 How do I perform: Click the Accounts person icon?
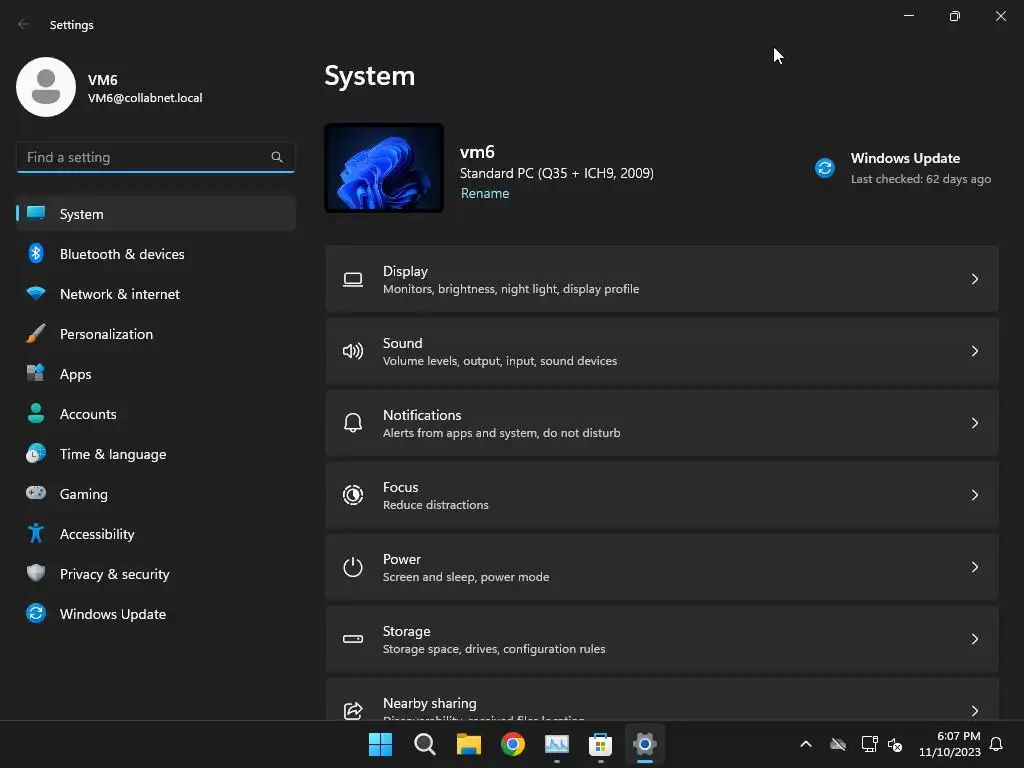pos(36,413)
